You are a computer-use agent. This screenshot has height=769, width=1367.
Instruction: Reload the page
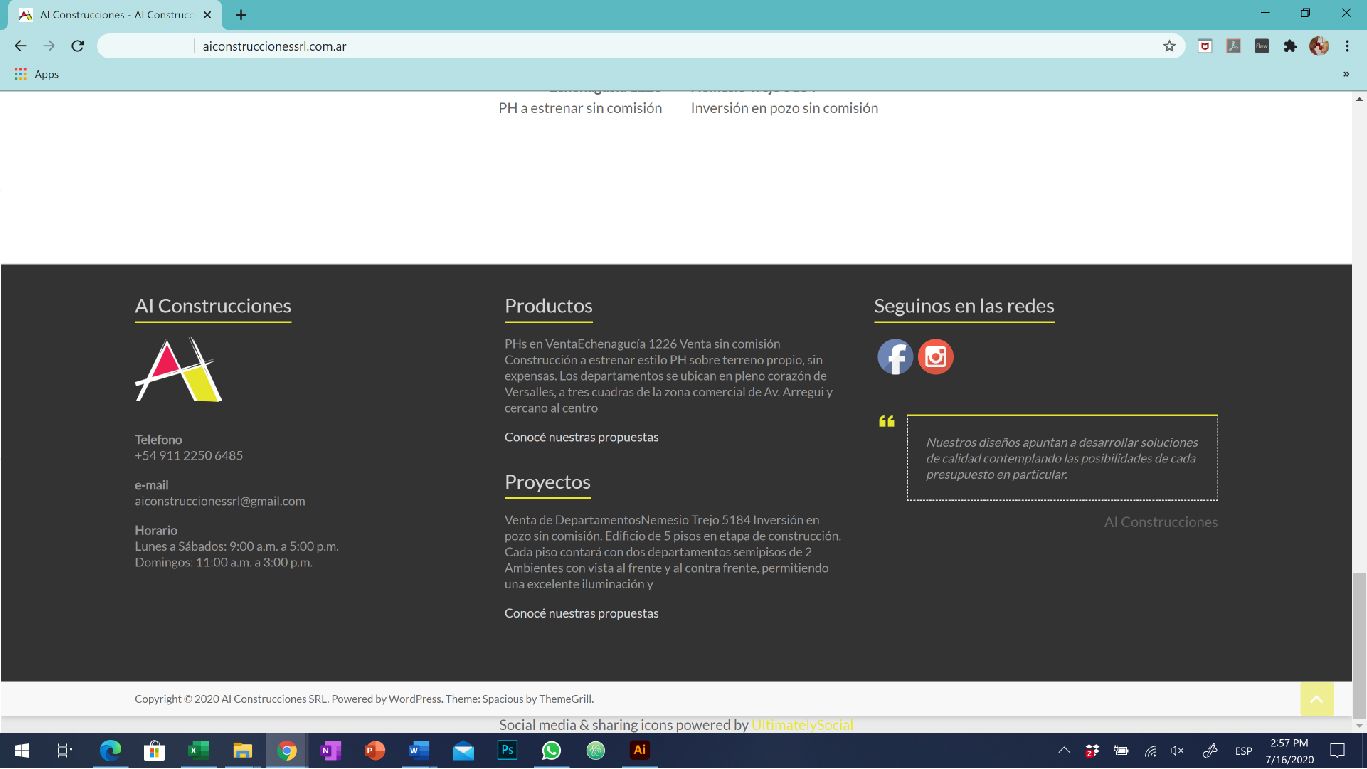(x=78, y=46)
